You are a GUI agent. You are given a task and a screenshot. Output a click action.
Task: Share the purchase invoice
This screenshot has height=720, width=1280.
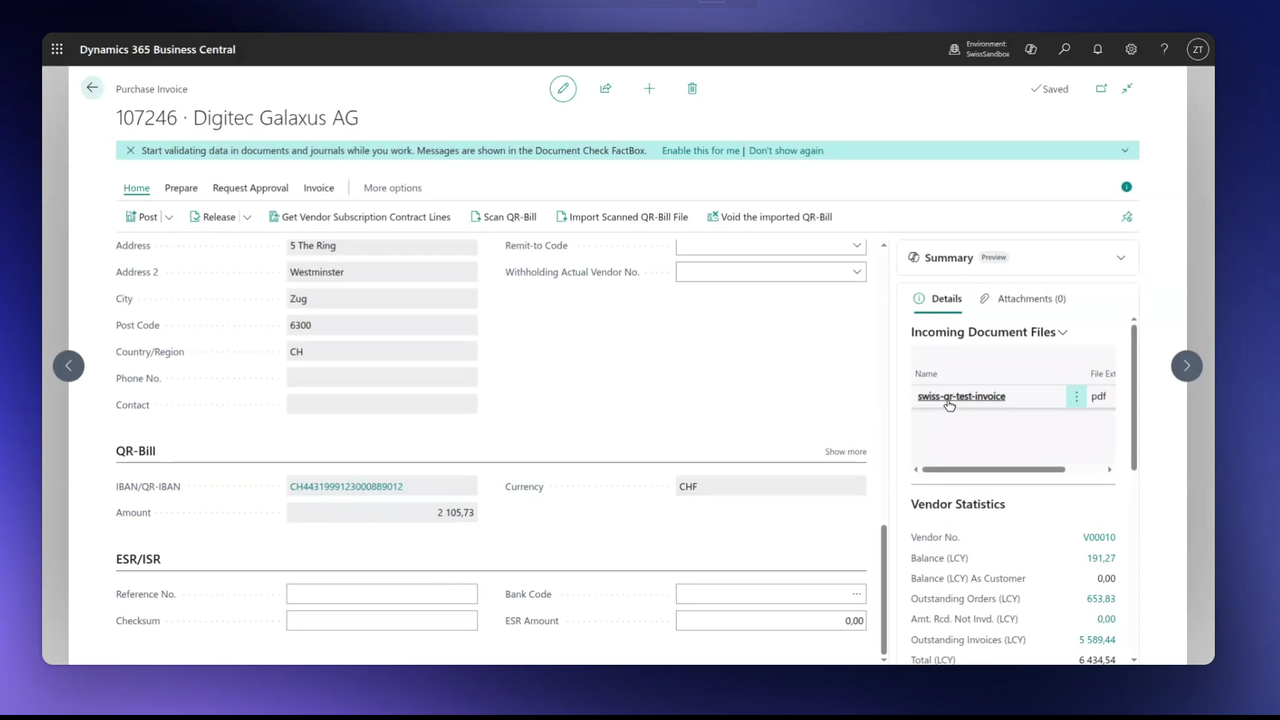point(605,88)
